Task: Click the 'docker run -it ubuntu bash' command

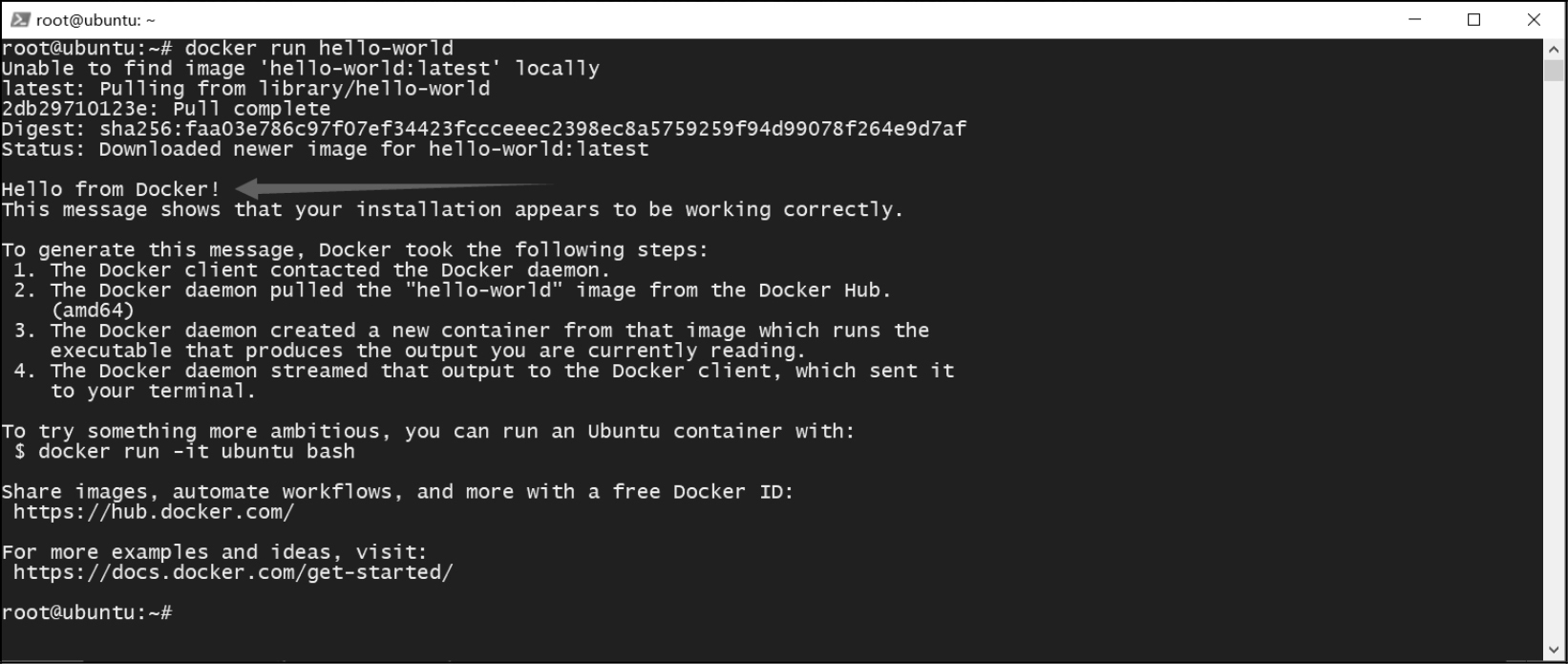Action: pos(196,451)
